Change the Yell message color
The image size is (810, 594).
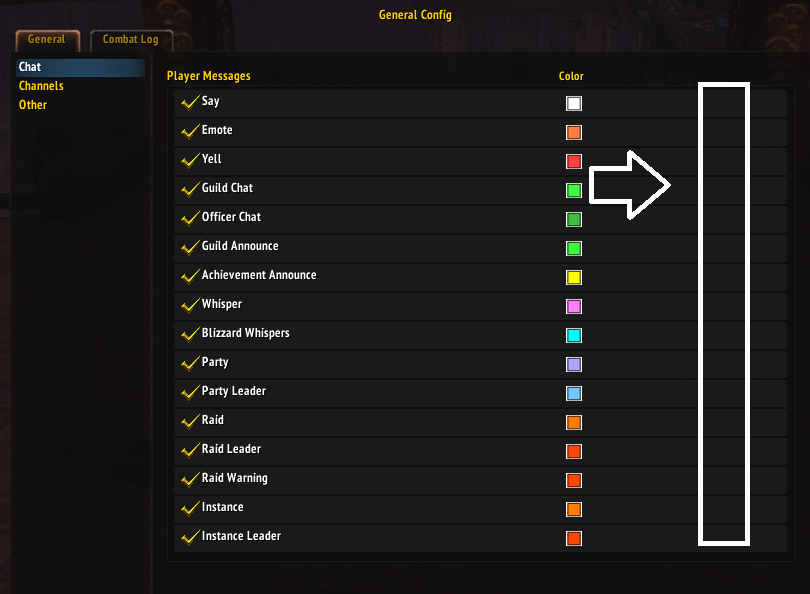coord(571,160)
